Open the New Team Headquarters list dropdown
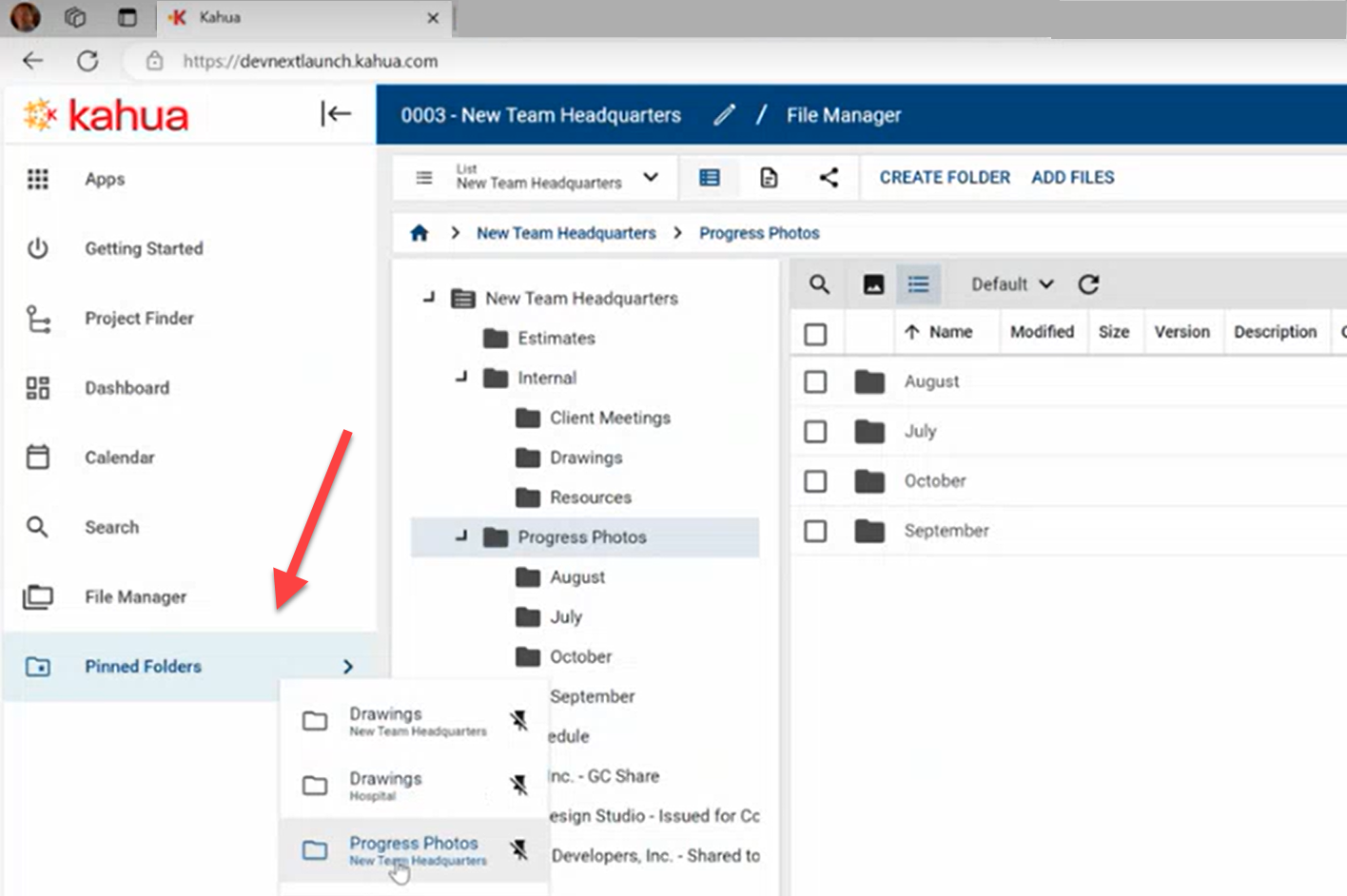The image size is (1347, 896). click(x=650, y=178)
